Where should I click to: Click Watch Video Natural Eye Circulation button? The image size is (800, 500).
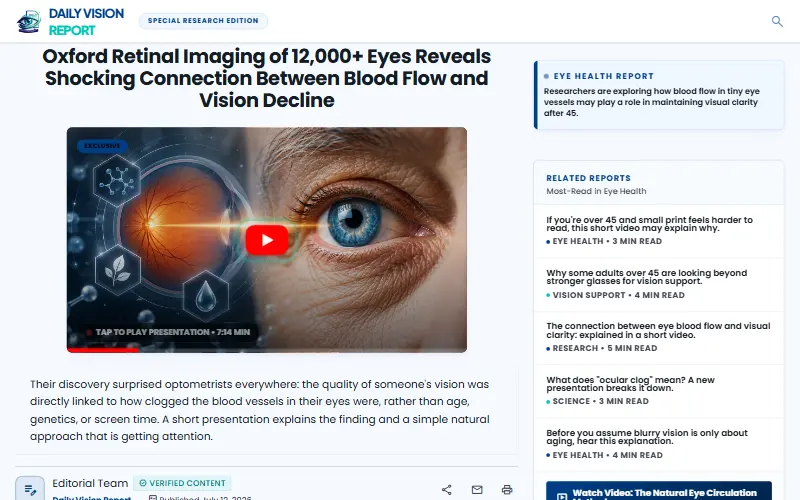(x=659, y=491)
